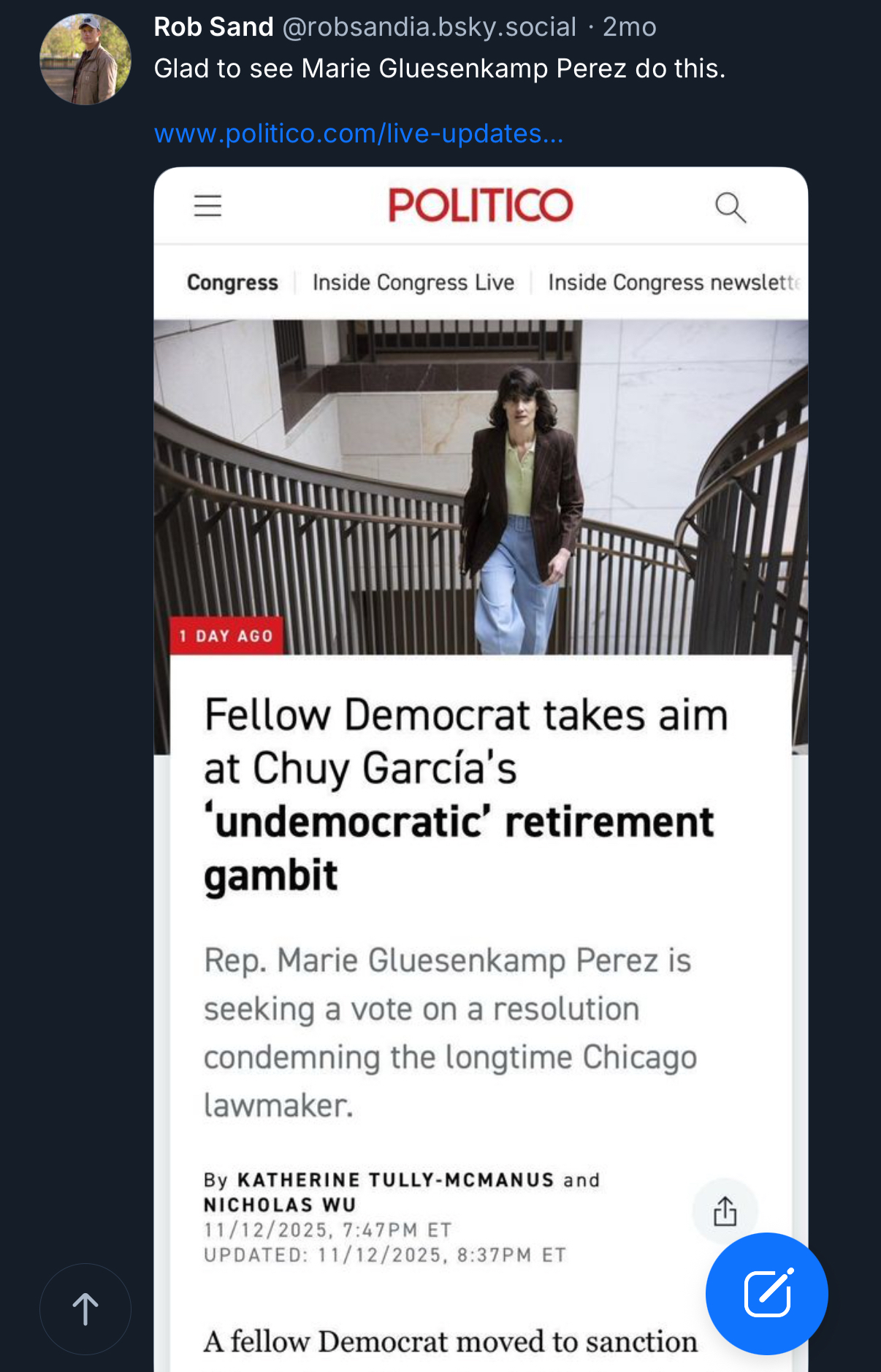The width and height of the screenshot is (881, 1372).
Task: Click the 'Glad to see Marie Gluesenkamp Perez' post text
Action: point(440,69)
